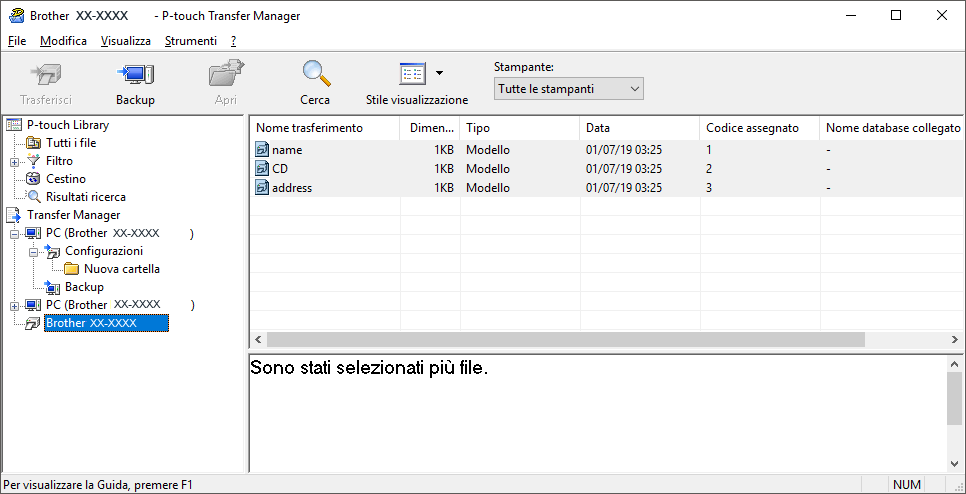The width and height of the screenshot is (966, 494).
Task: Click the CD template file icon
Action: [262, 169]
